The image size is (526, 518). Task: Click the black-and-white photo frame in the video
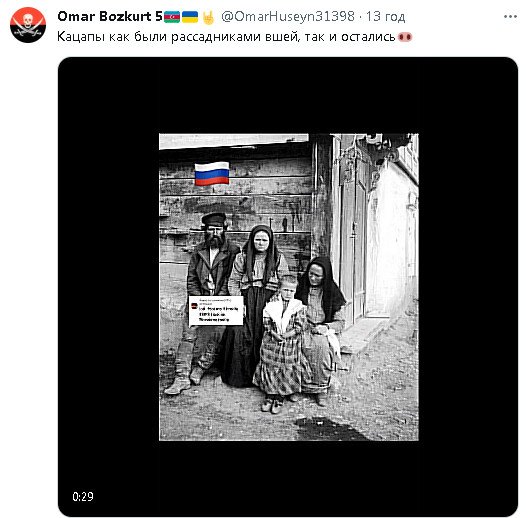pos(289,287)
